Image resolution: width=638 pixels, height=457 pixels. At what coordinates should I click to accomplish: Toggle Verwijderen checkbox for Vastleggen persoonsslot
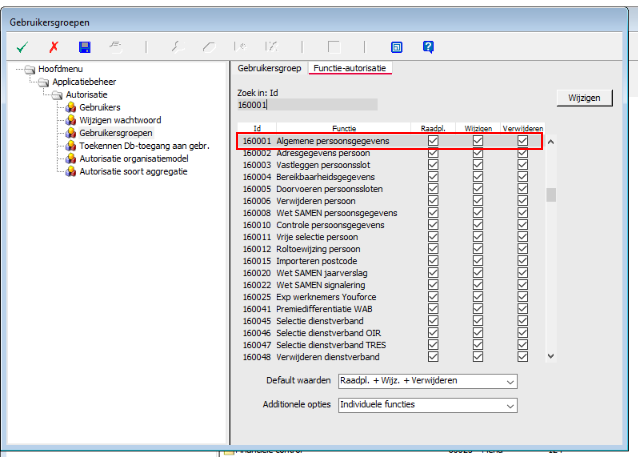point(523,165)
